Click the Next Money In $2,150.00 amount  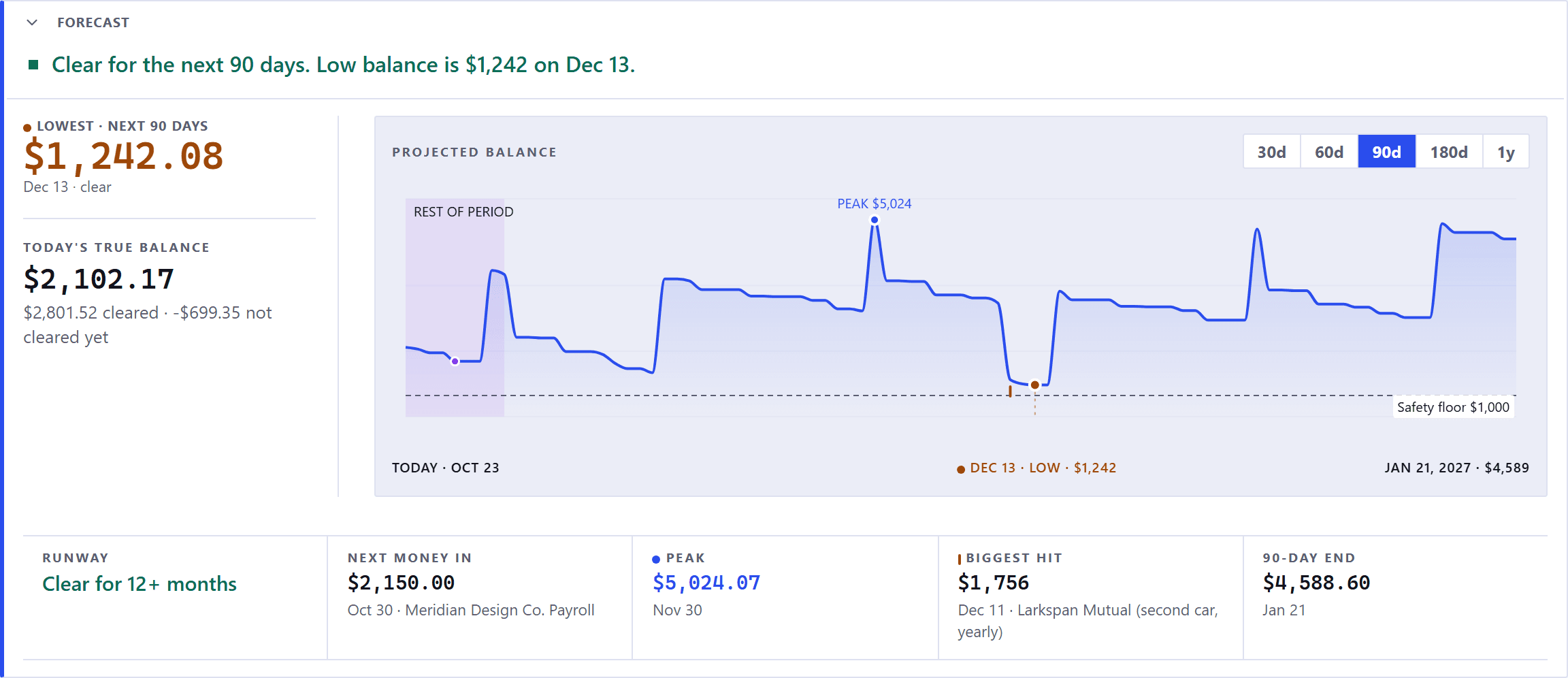coord(401,583)
